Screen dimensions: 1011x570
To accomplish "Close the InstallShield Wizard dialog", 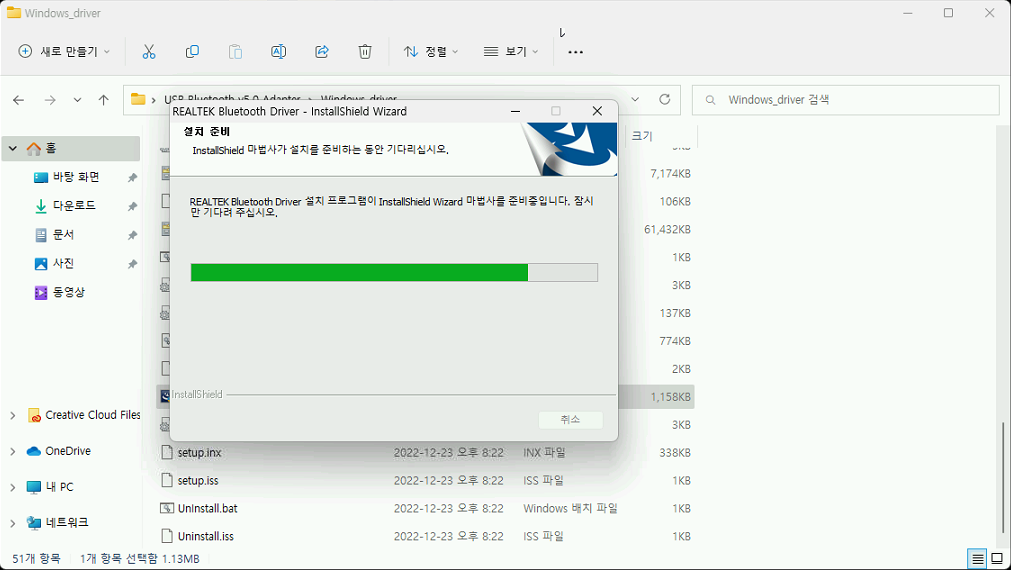I will pos(597,112).
